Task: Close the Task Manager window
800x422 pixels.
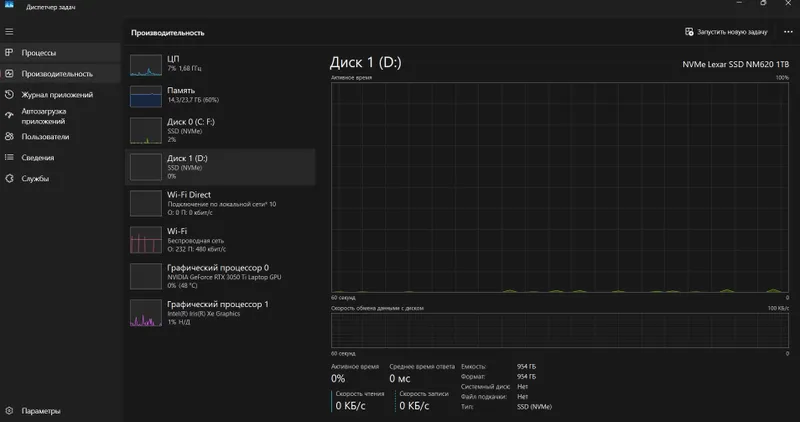Action: 788,3
